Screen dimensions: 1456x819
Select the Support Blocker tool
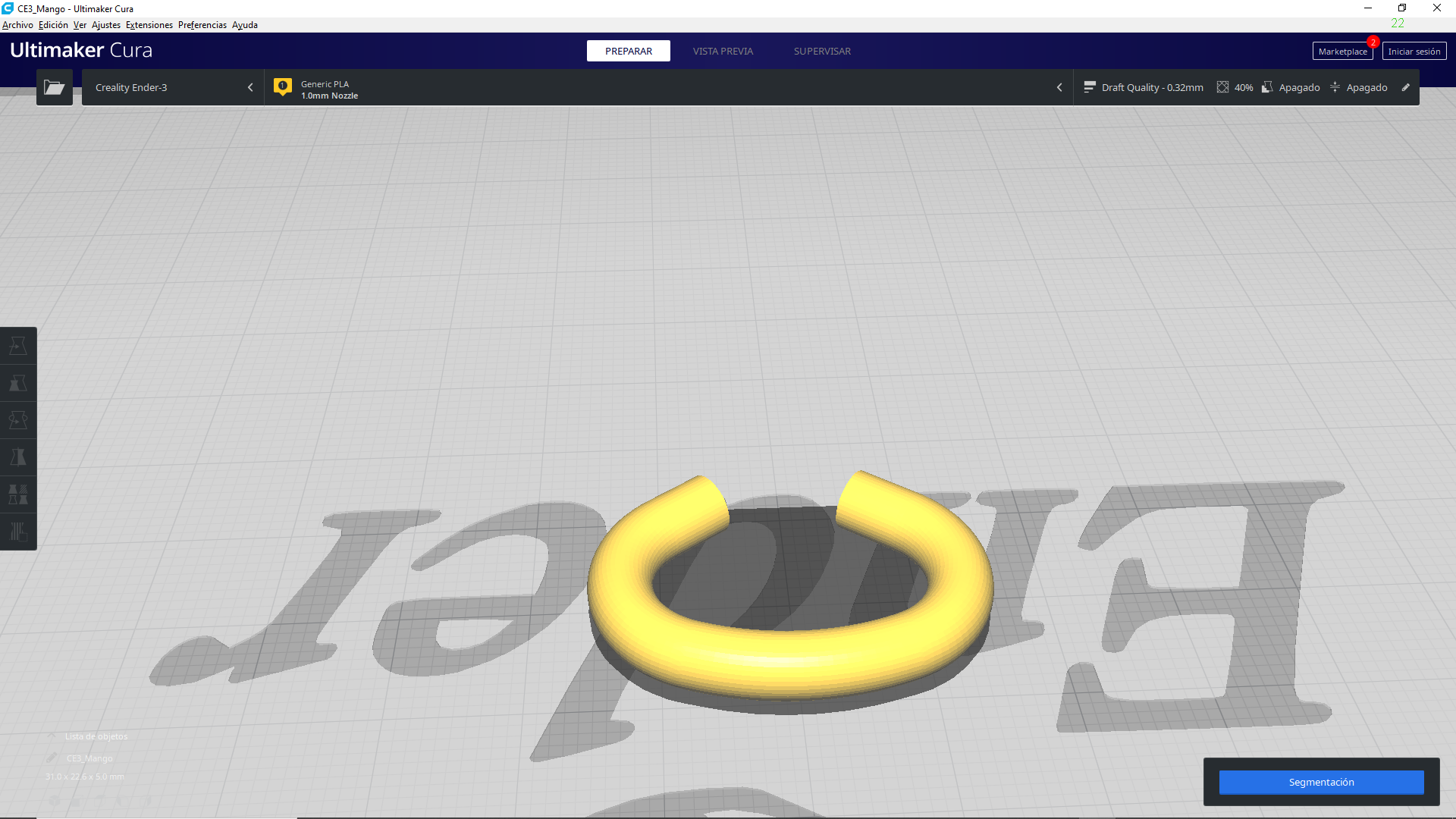click(18, 532)
